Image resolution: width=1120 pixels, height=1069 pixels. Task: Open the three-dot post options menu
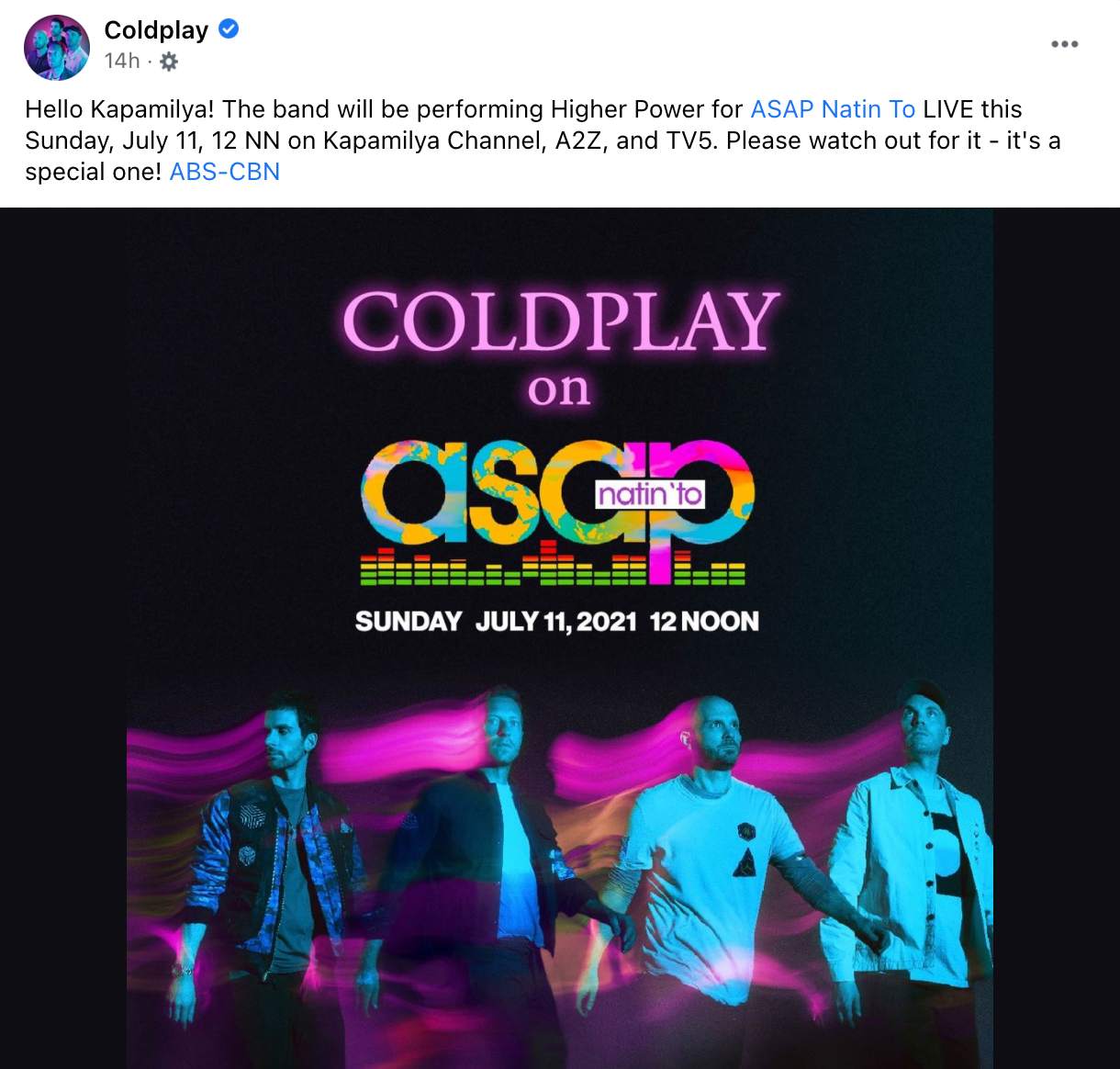(x=1065, y=44)
